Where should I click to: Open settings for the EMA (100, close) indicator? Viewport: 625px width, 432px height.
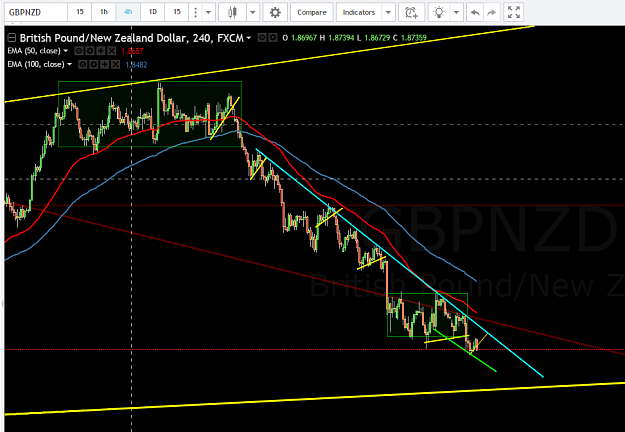[x=93, y=65]
